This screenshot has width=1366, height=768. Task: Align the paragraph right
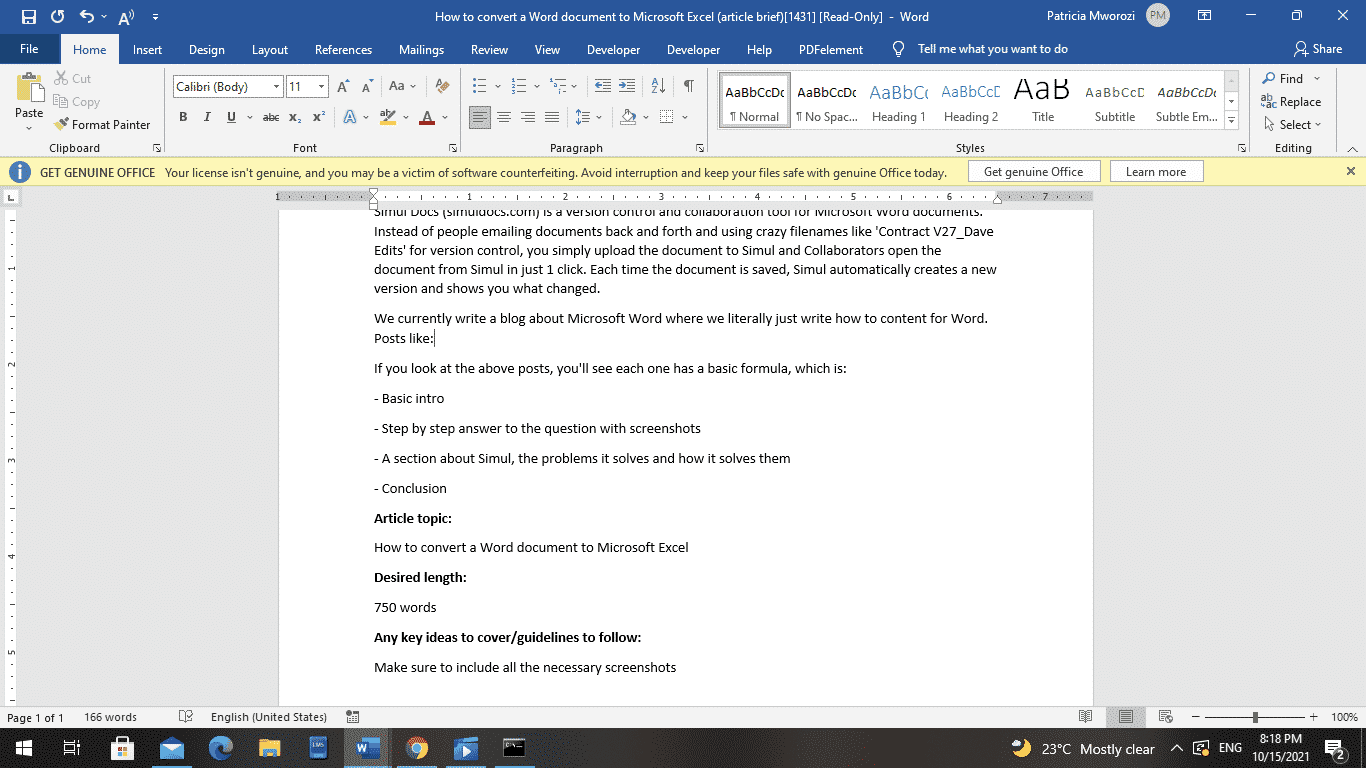point(528,117)
